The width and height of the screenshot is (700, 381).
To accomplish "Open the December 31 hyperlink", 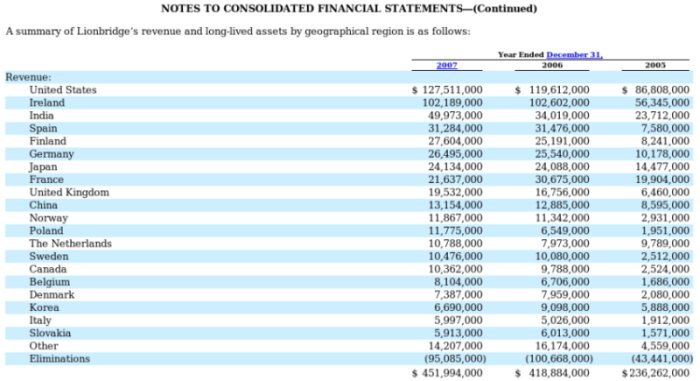I will click(574, 54).
